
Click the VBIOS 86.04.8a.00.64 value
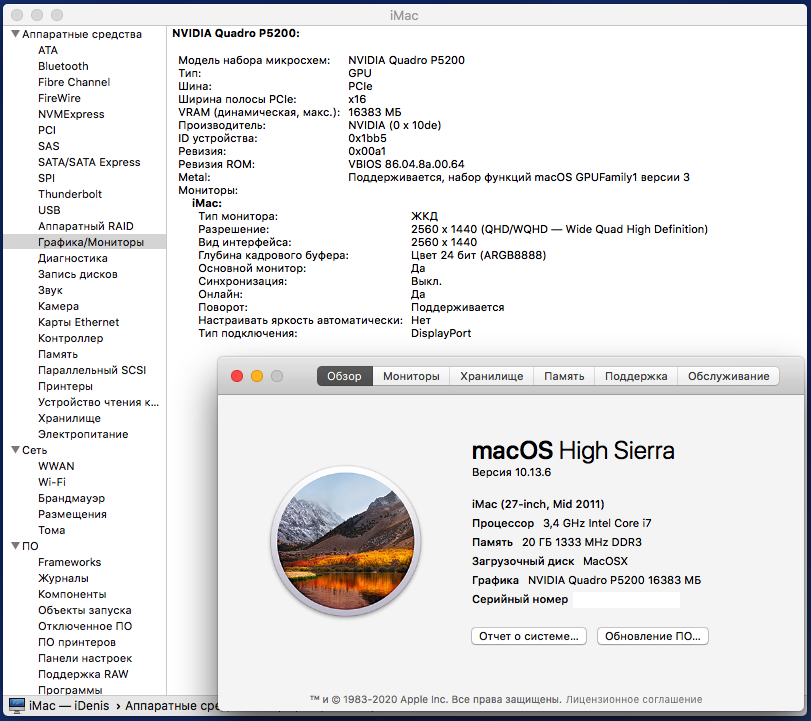(406, 164)
